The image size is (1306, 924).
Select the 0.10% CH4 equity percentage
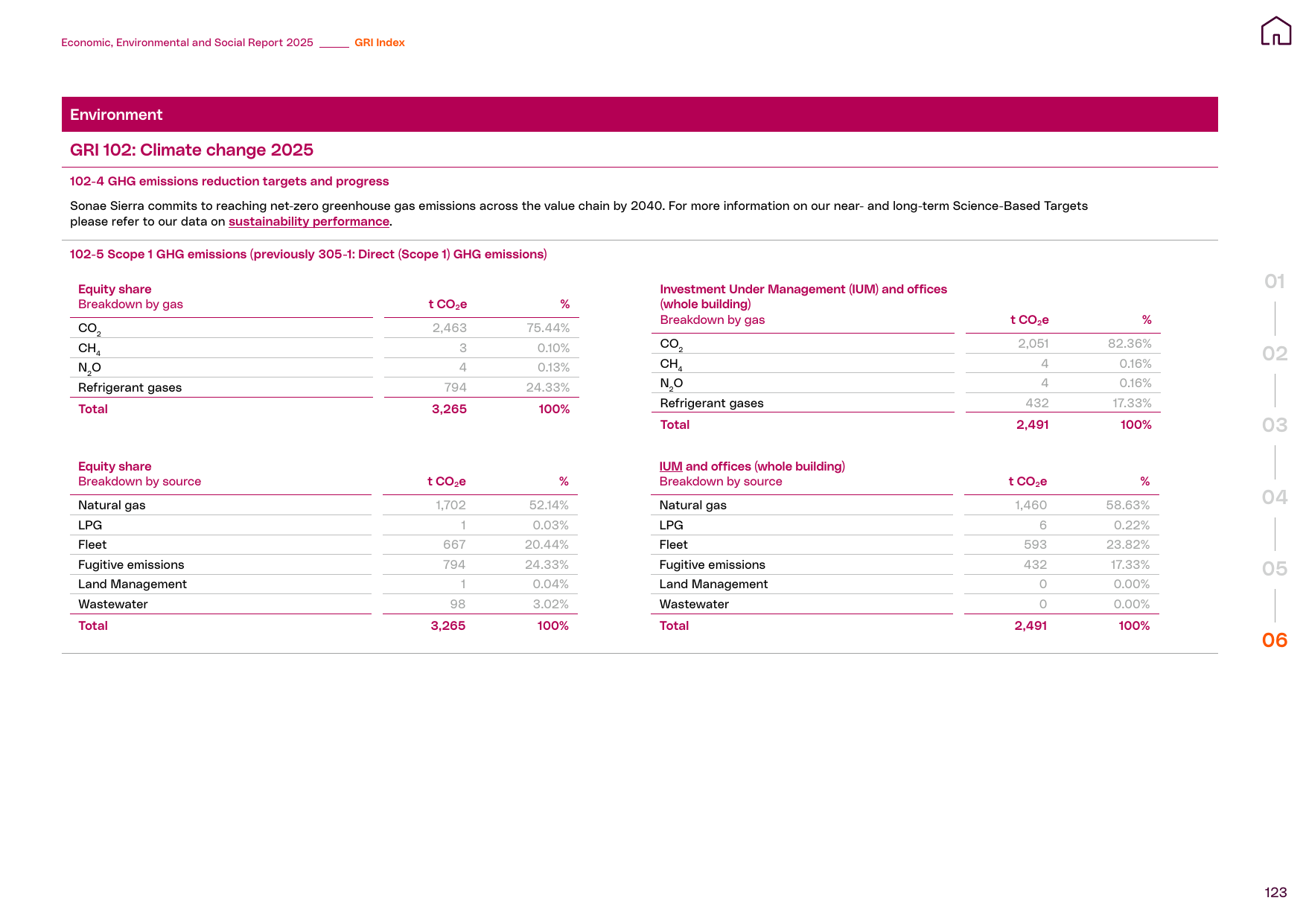(553, 348)
